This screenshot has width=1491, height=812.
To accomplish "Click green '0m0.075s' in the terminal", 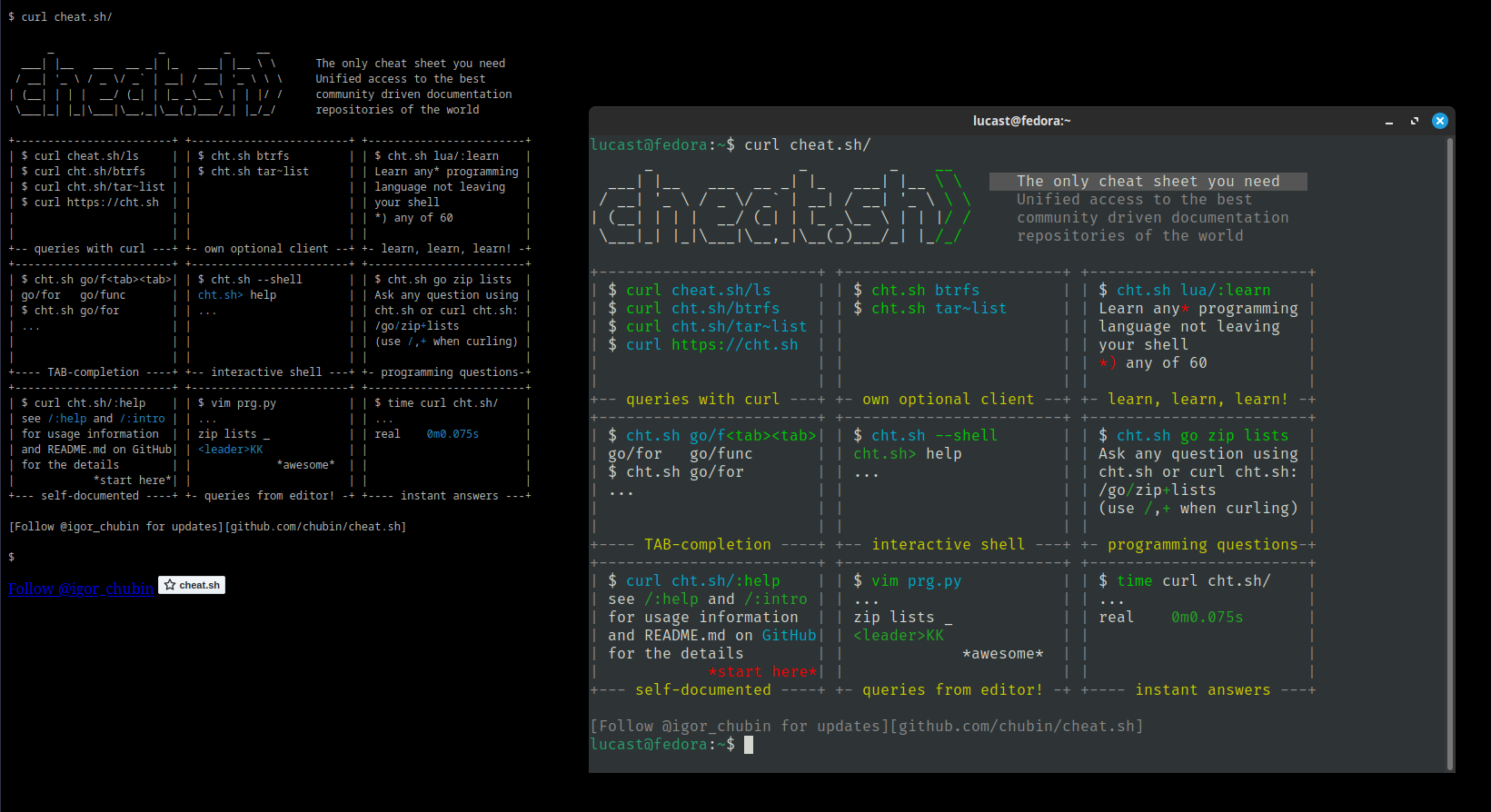I will coord(1207,618).
